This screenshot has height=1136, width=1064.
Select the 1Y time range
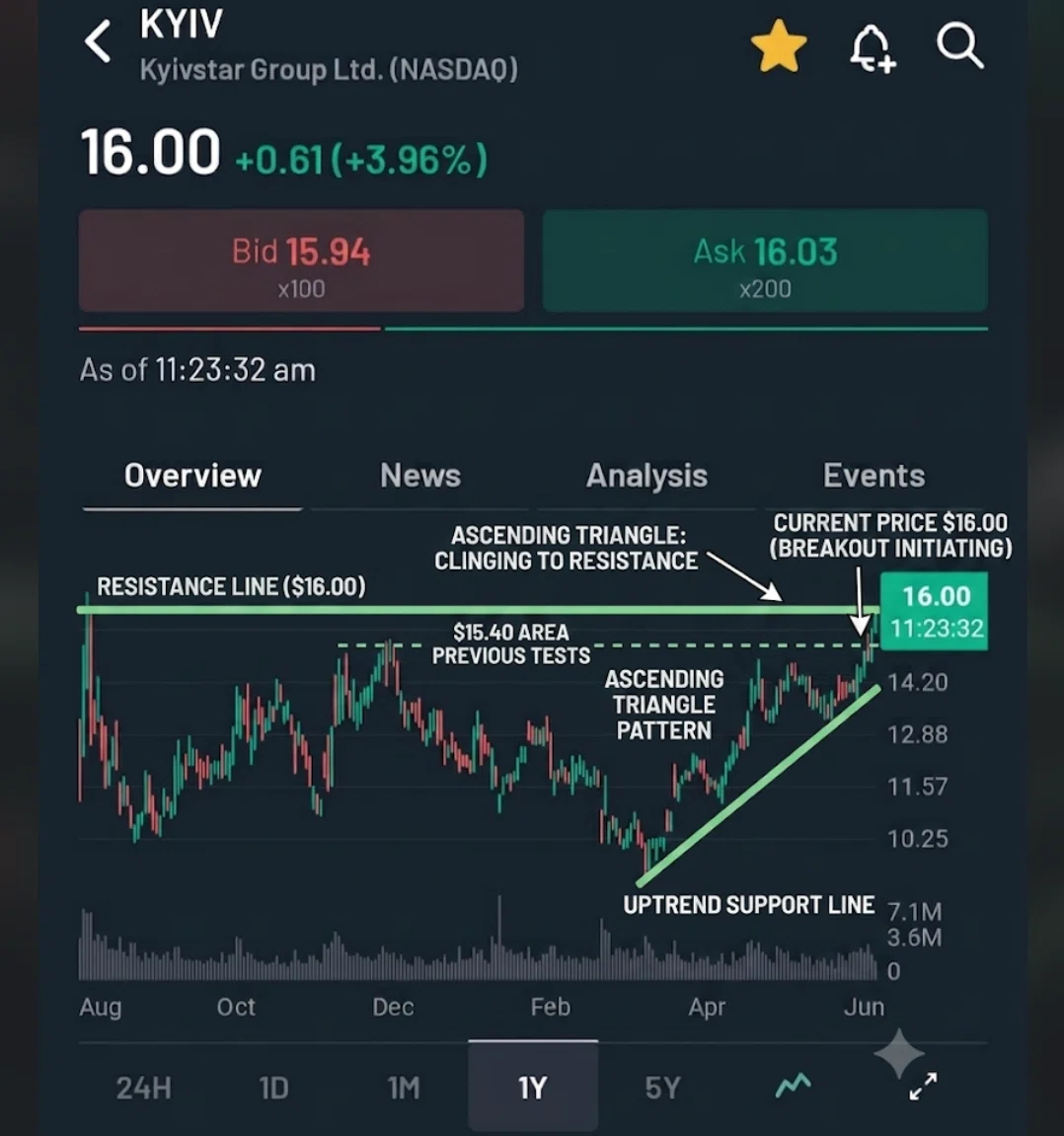(533, 1086)
